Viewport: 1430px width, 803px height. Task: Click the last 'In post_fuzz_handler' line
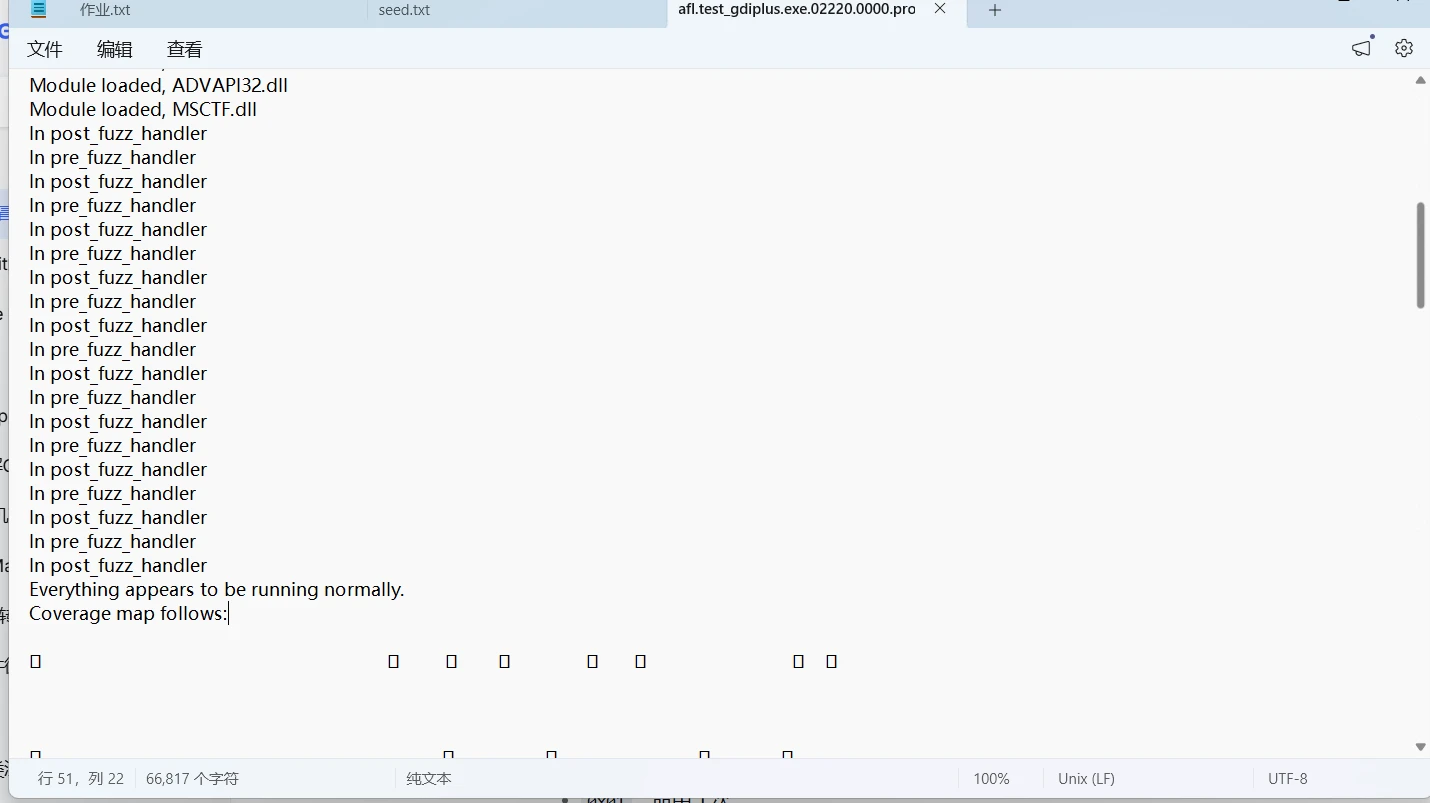[x=118, y=565]
